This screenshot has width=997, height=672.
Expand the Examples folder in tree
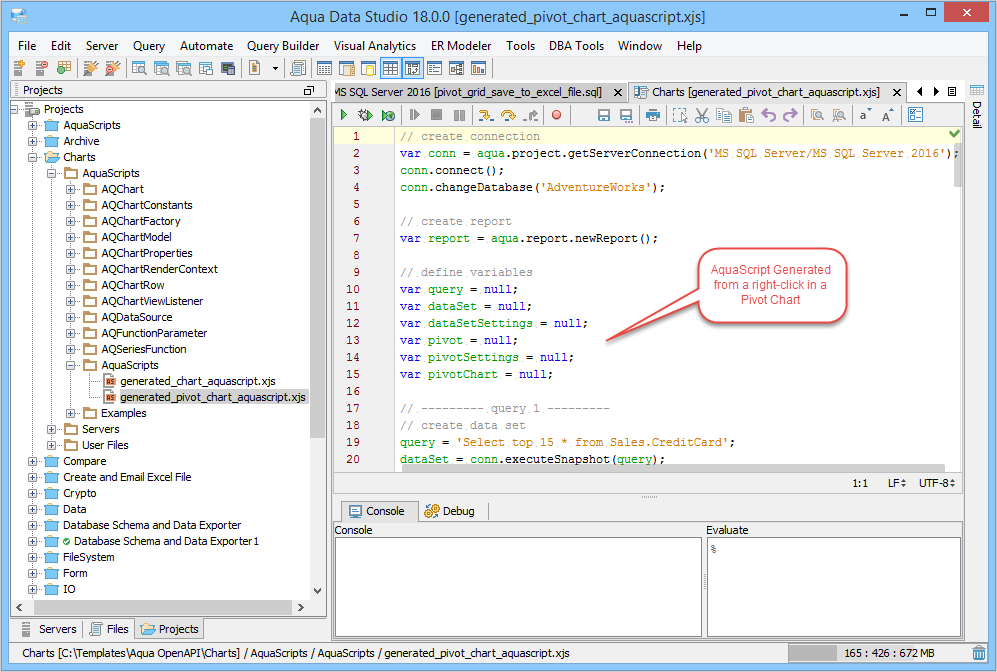71,413
